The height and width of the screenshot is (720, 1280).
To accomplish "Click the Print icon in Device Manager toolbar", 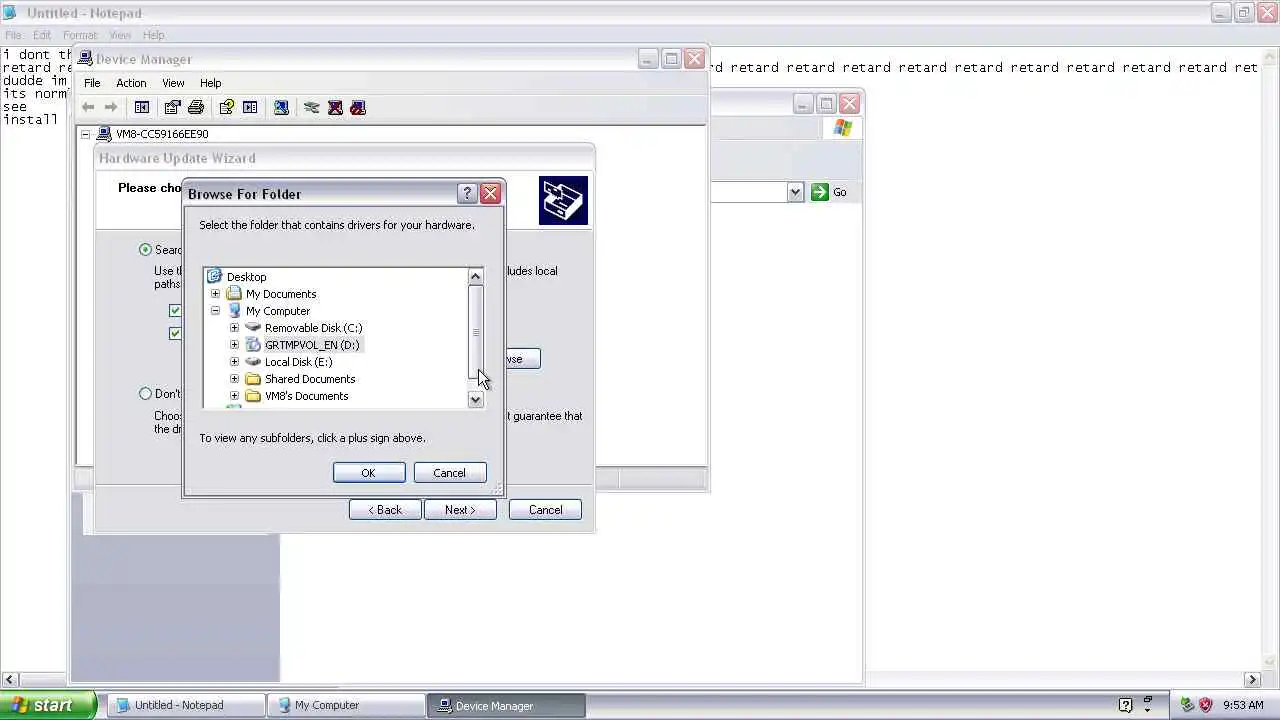I will [x=196, y=107].
